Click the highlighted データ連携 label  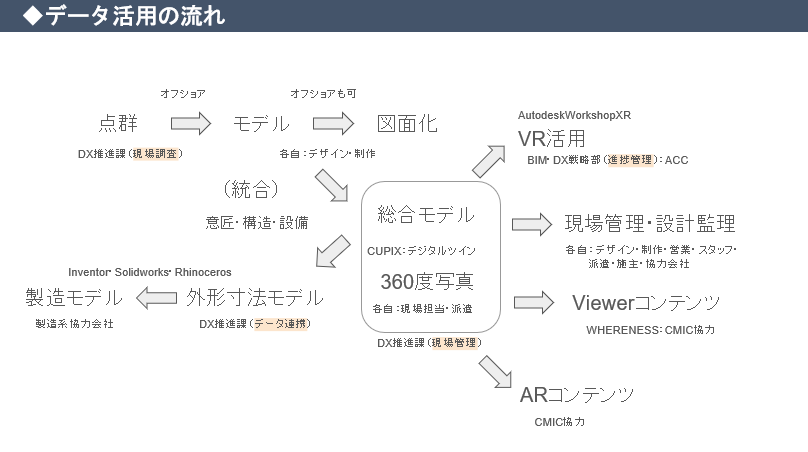pyautogui.click(x=280, y=324)
